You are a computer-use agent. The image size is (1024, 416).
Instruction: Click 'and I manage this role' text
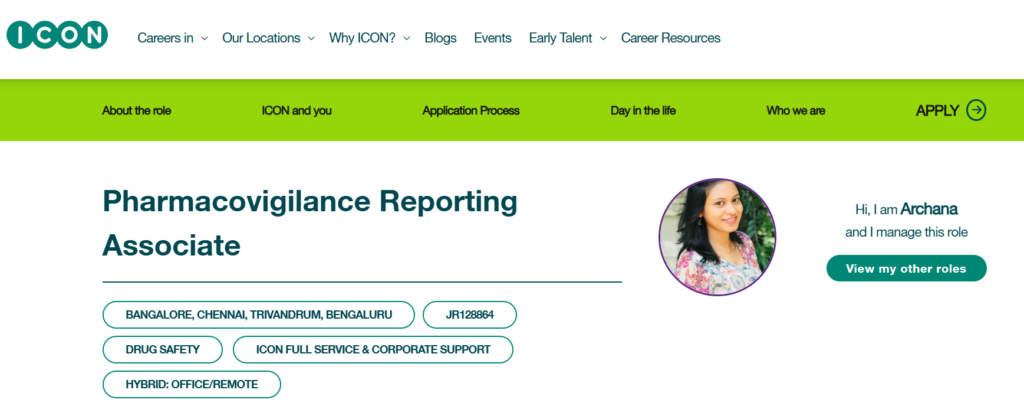(x=906, y=232)
